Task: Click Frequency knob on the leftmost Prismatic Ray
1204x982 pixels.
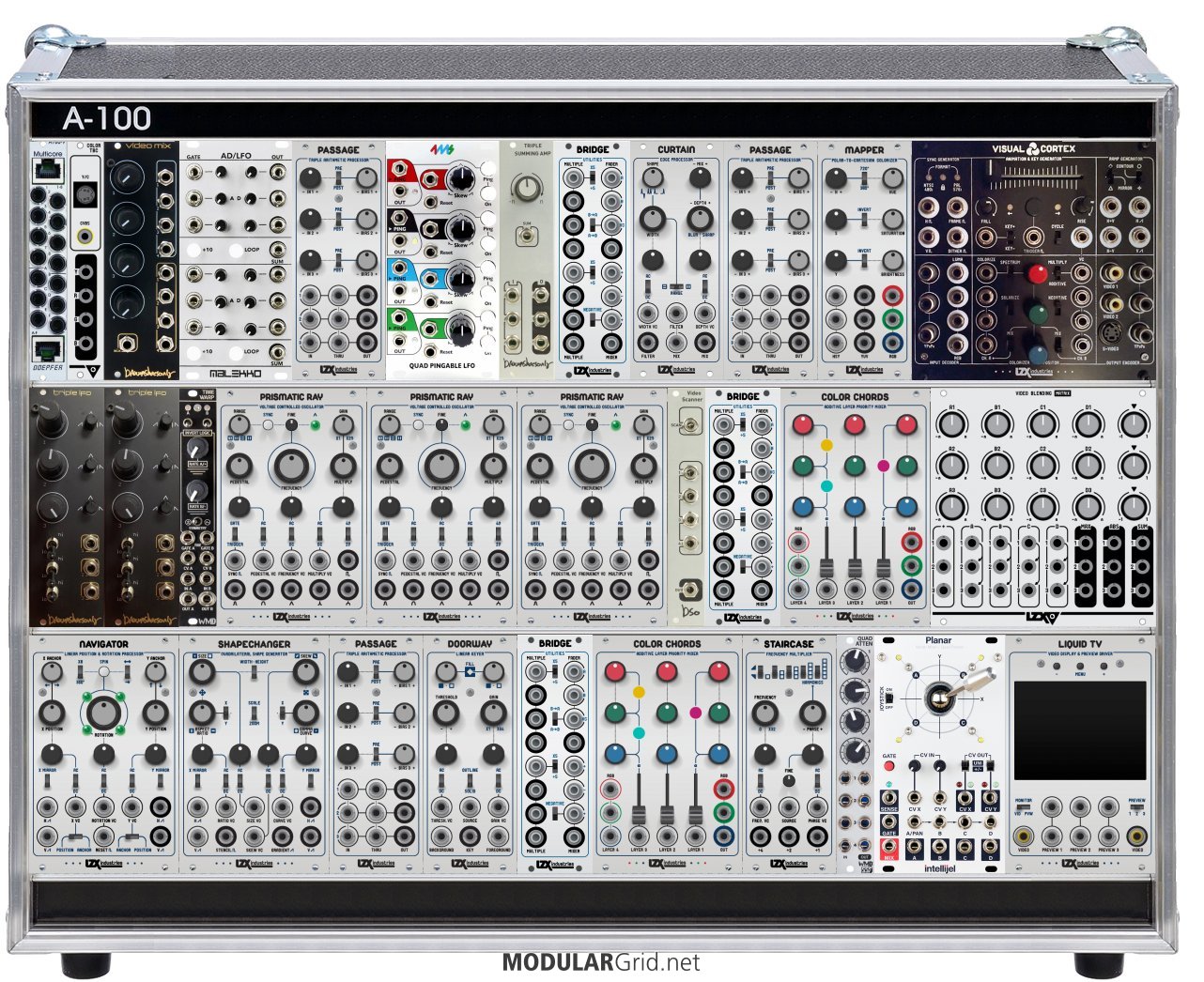Action: (291, 465)
